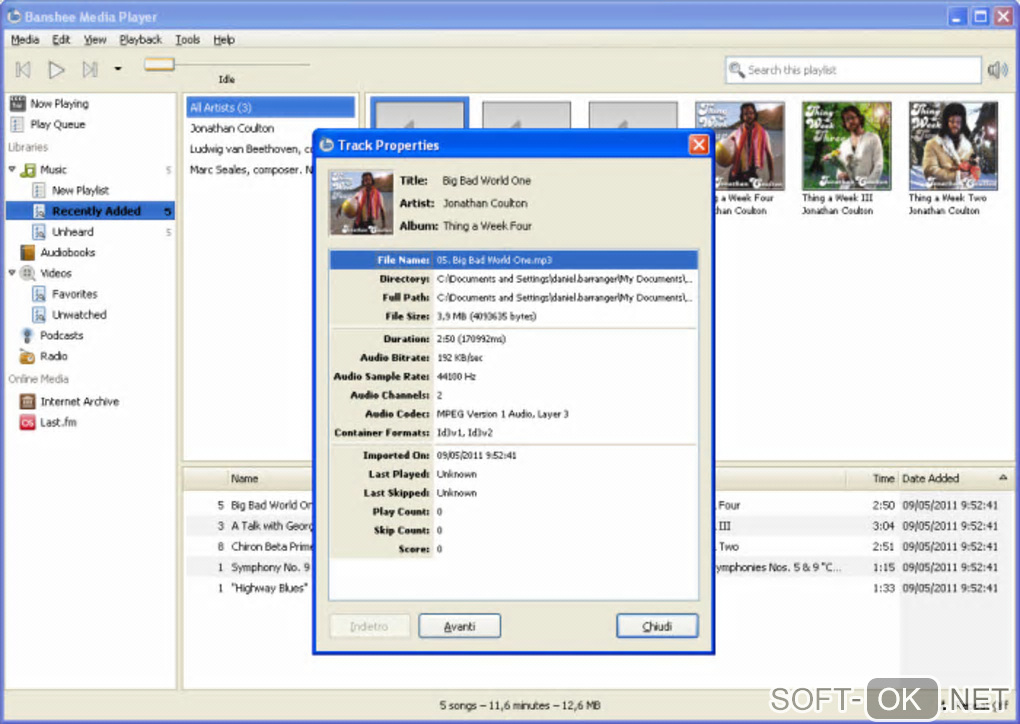Click the Podcasts icon
Image resolution: width=1020 pixels, height=724 pixels.
coord(27,336)
